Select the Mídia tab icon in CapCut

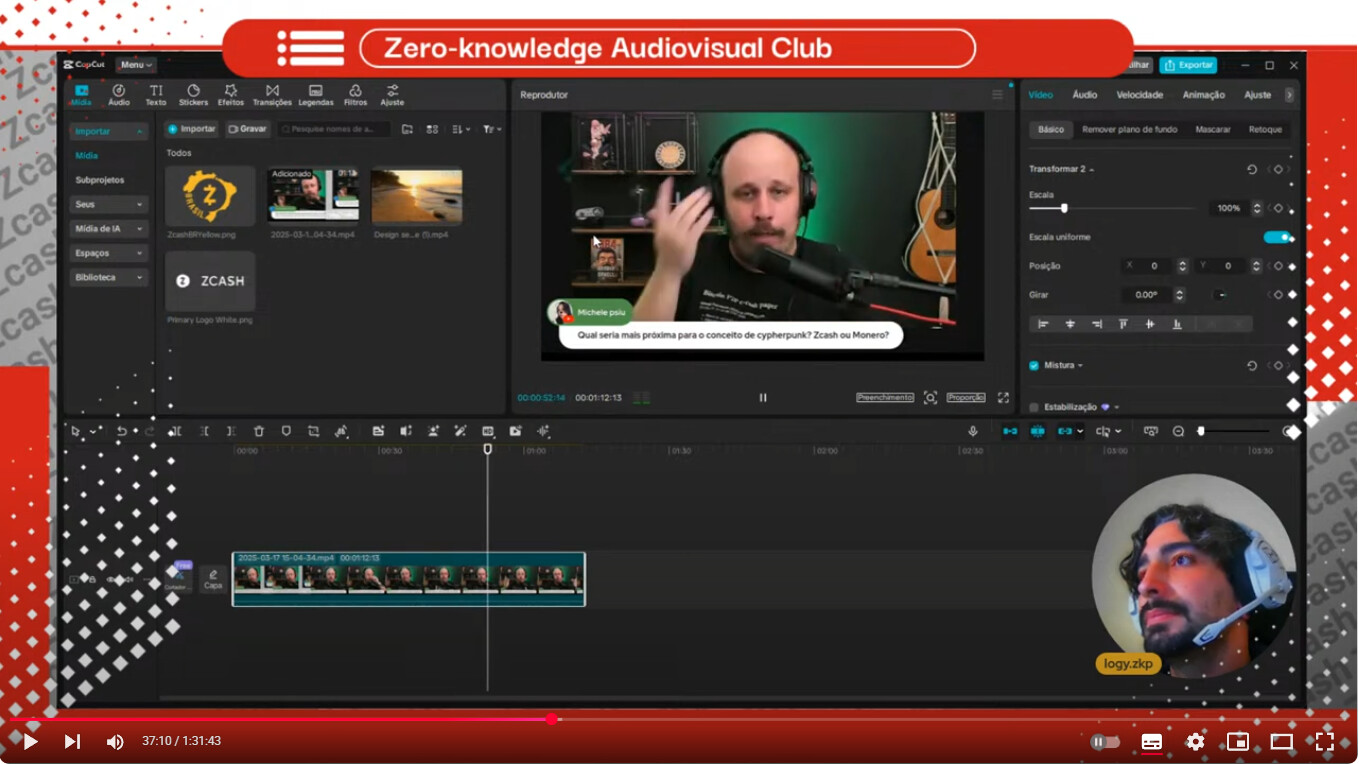tap(81, 95)
